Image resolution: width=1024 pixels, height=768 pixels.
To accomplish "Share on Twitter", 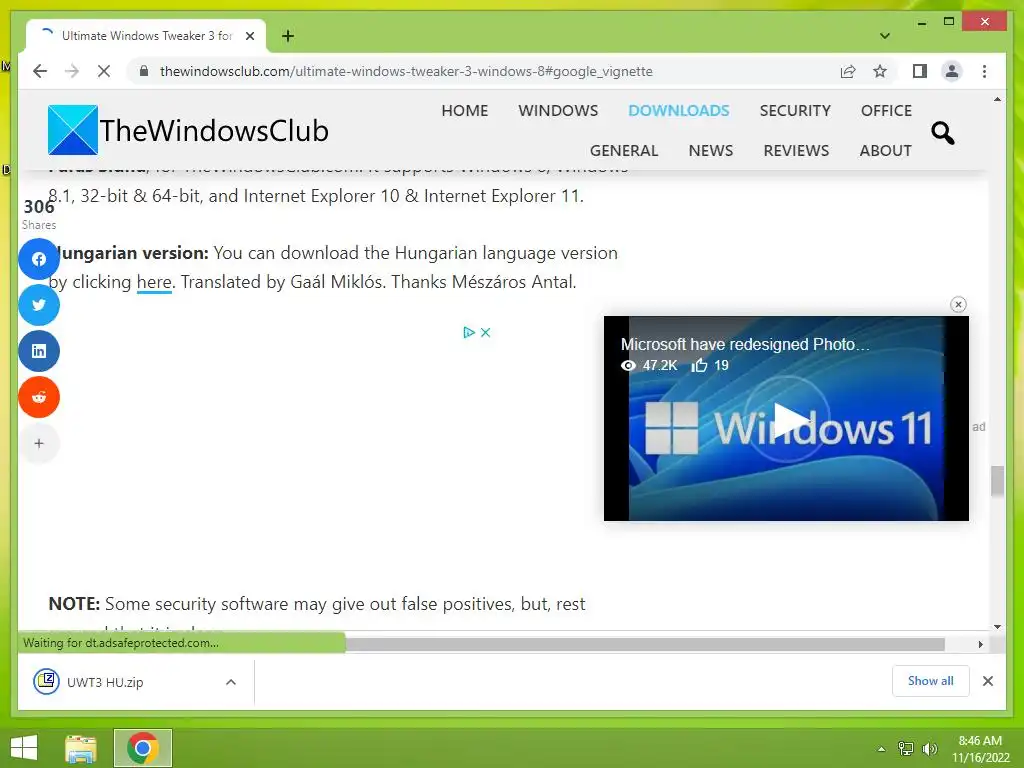I will pos(39,305).
